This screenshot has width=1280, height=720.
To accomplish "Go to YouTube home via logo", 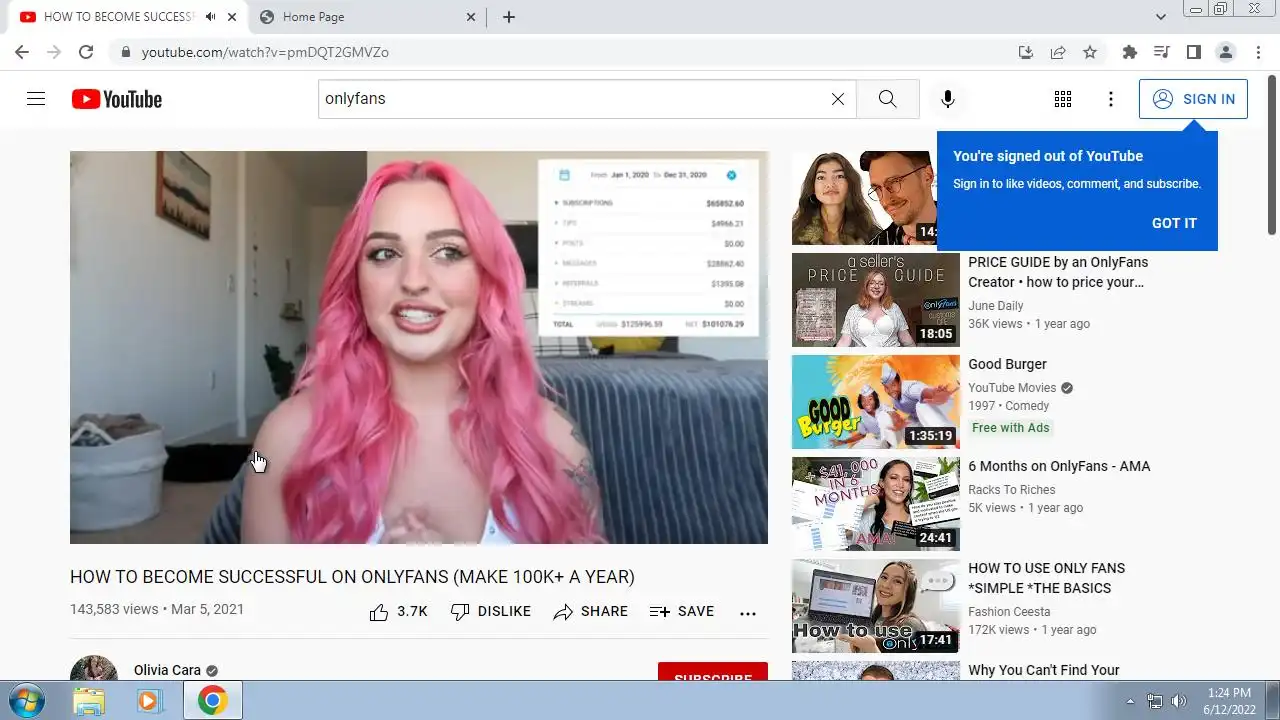I will [x=116, y=99].
